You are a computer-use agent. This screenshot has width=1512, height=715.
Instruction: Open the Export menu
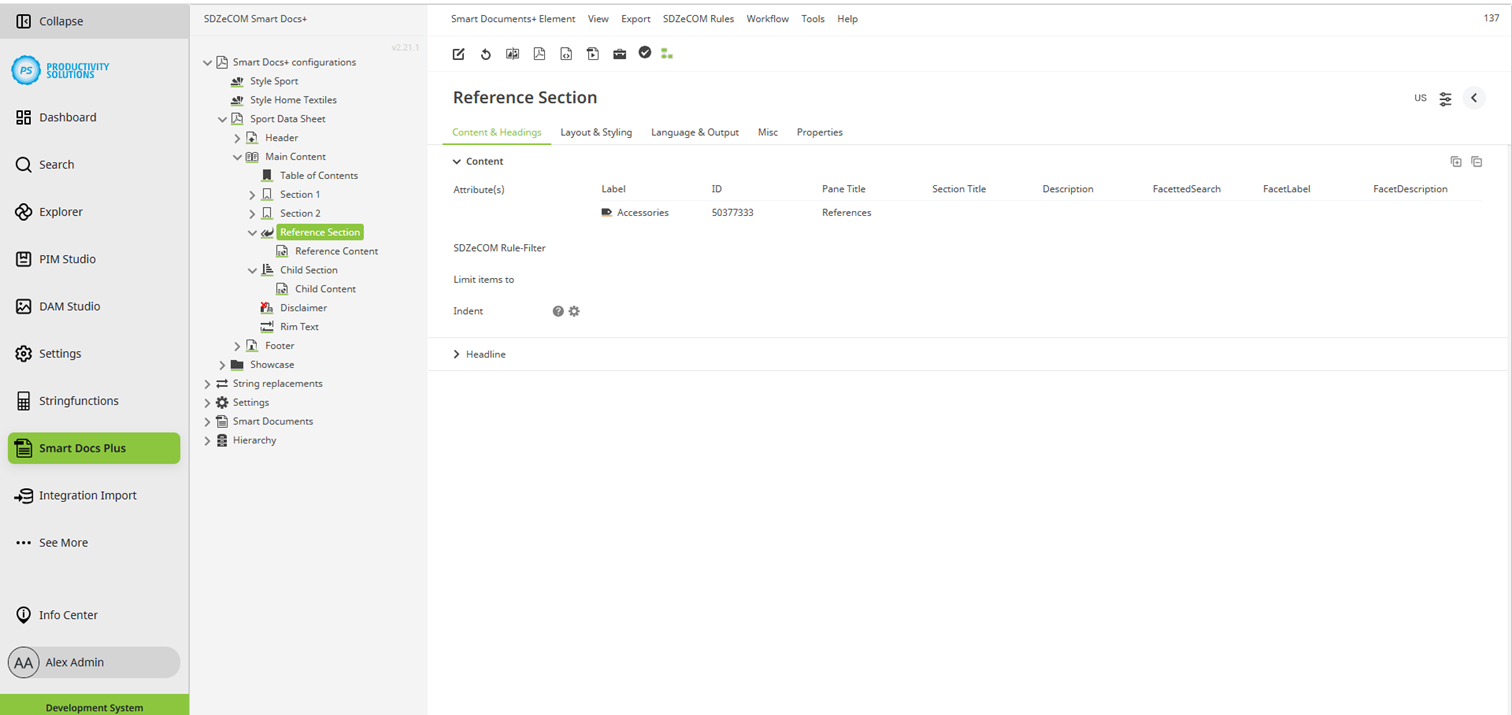[x=636, y=19]
